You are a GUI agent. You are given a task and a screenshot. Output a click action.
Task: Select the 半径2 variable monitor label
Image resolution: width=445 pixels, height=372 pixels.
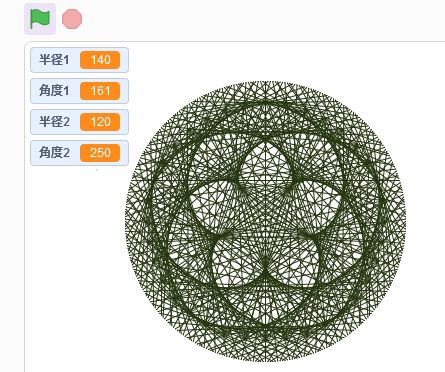pos(54,122)
